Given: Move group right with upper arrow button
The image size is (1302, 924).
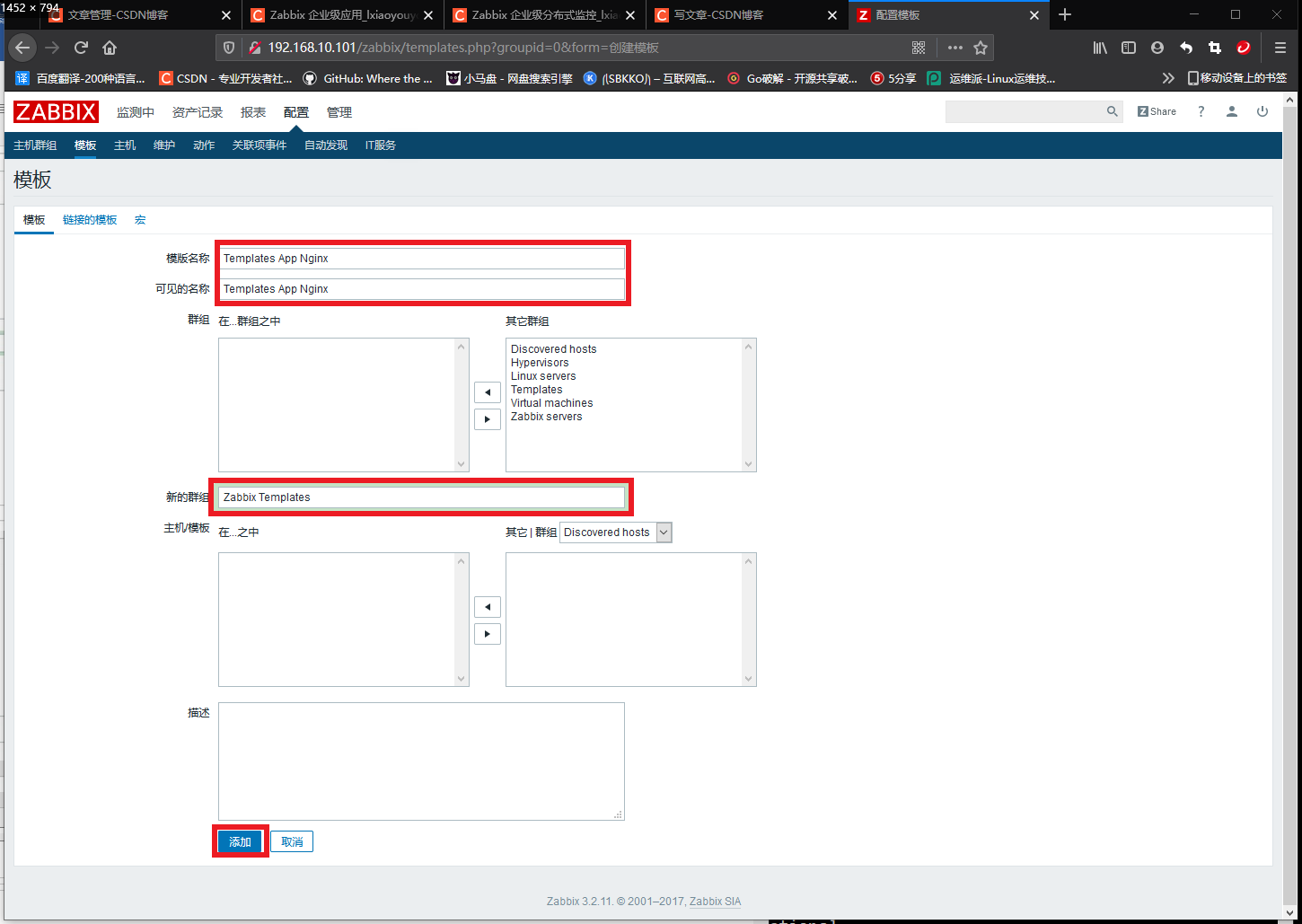Looking at the screenshot, I should [488, 419].
